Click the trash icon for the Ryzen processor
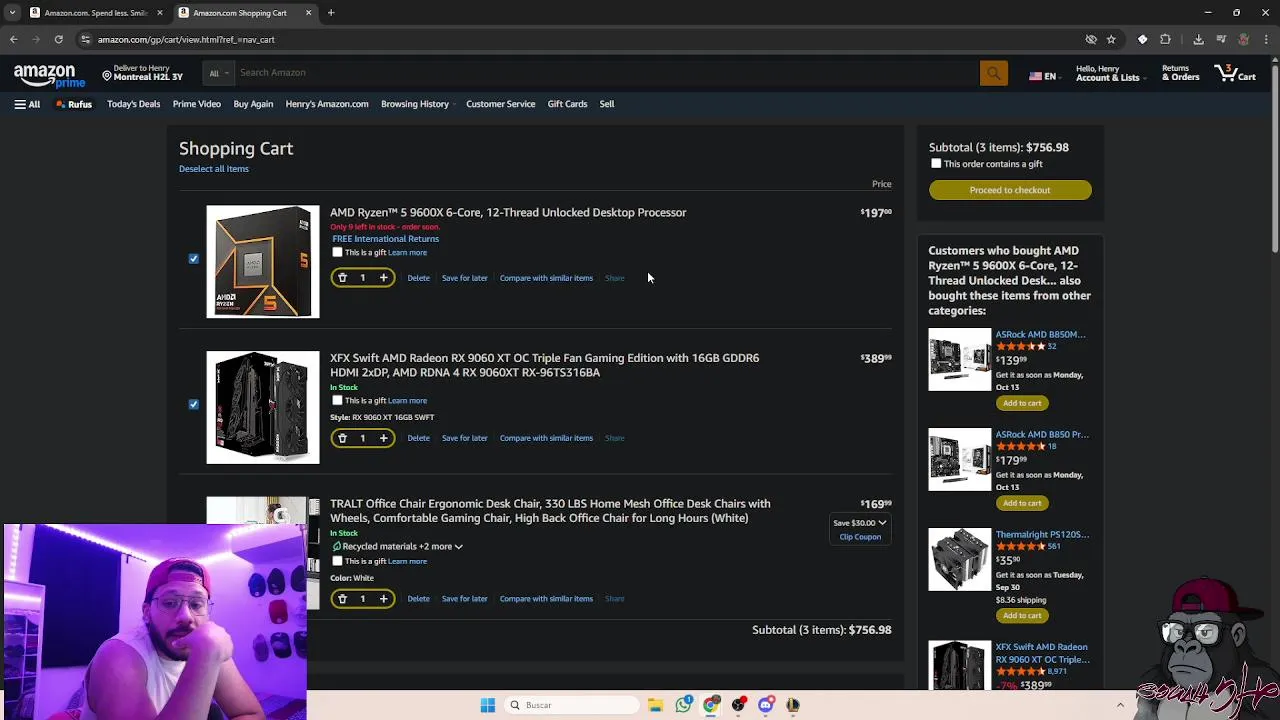The image size is (1280, 720). [x=342, y=278]
